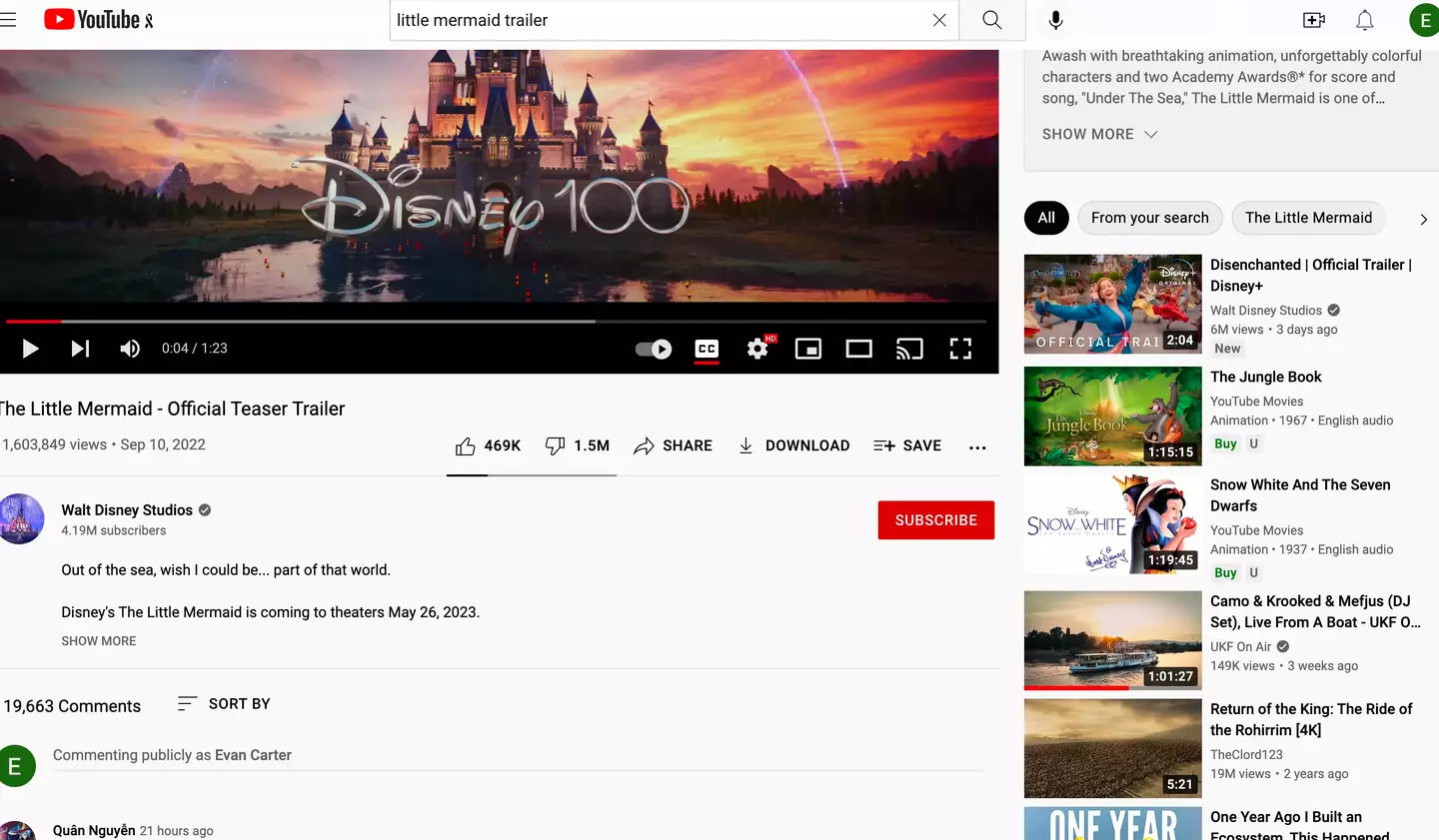Enable closed captions with the CC icon

click(707, 349)
